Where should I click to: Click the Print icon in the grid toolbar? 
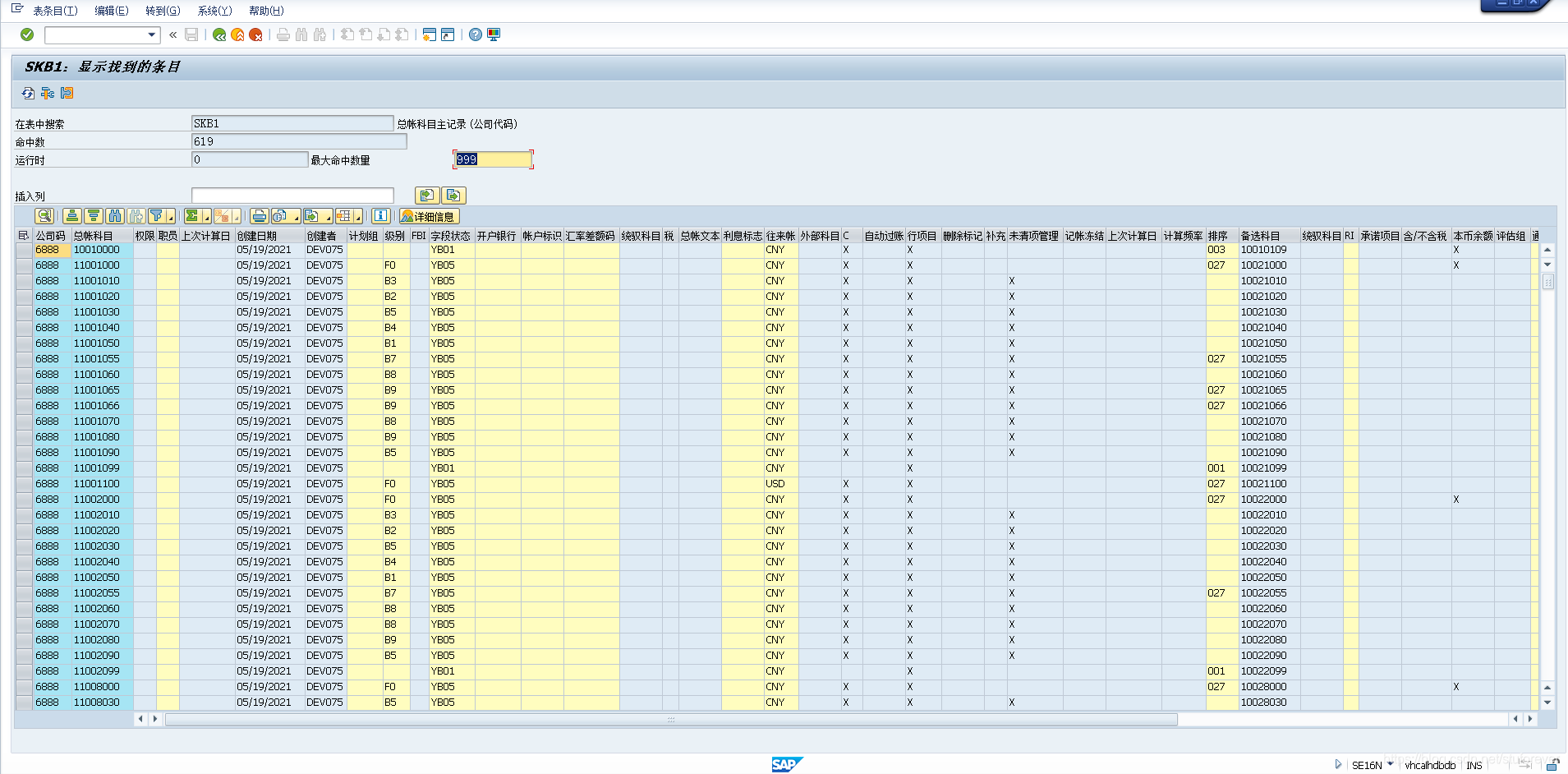(x=259, y=216)
